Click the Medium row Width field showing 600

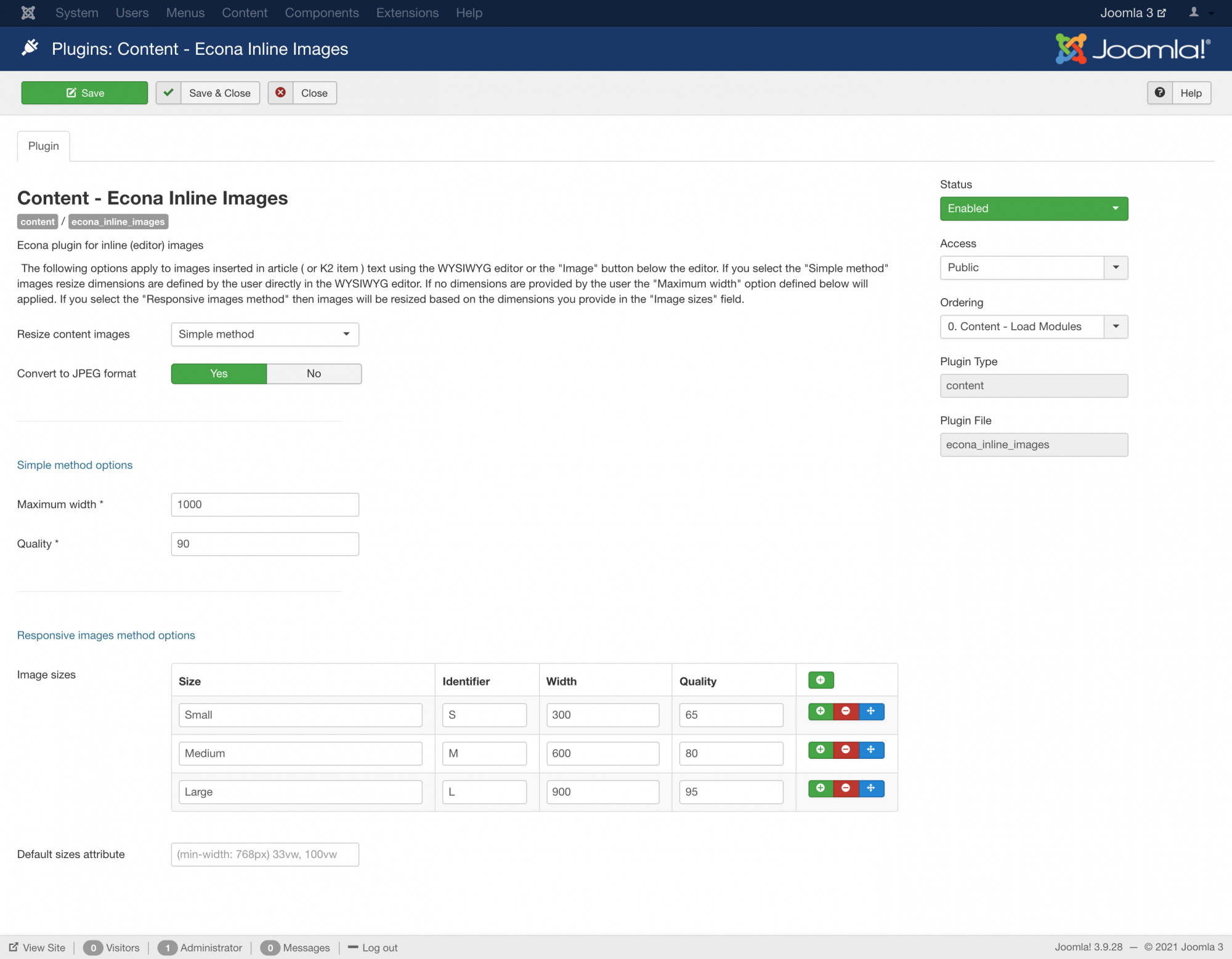point(602,753)
